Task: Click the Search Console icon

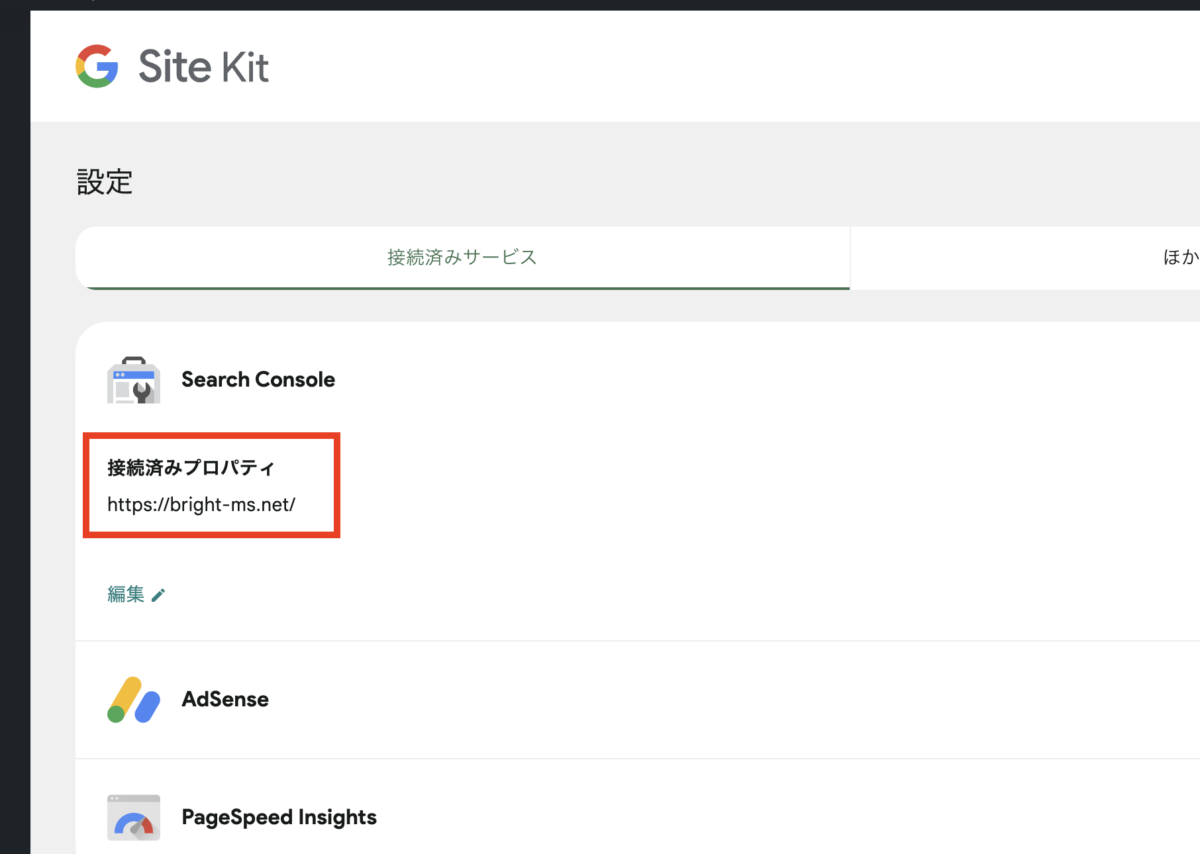Action: point(134,380)
